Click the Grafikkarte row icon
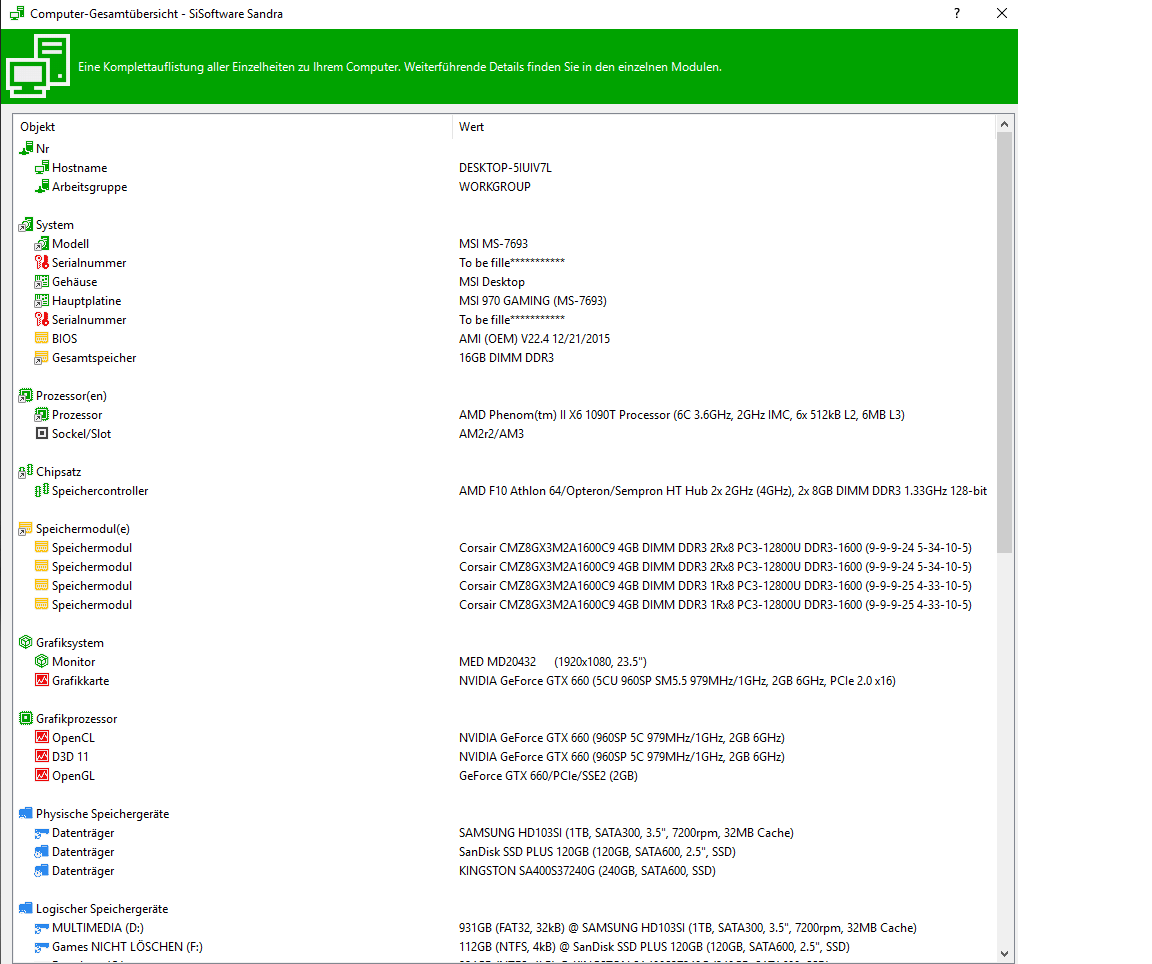This screenshot has height=964, width=1152. (x=42, y=680)
